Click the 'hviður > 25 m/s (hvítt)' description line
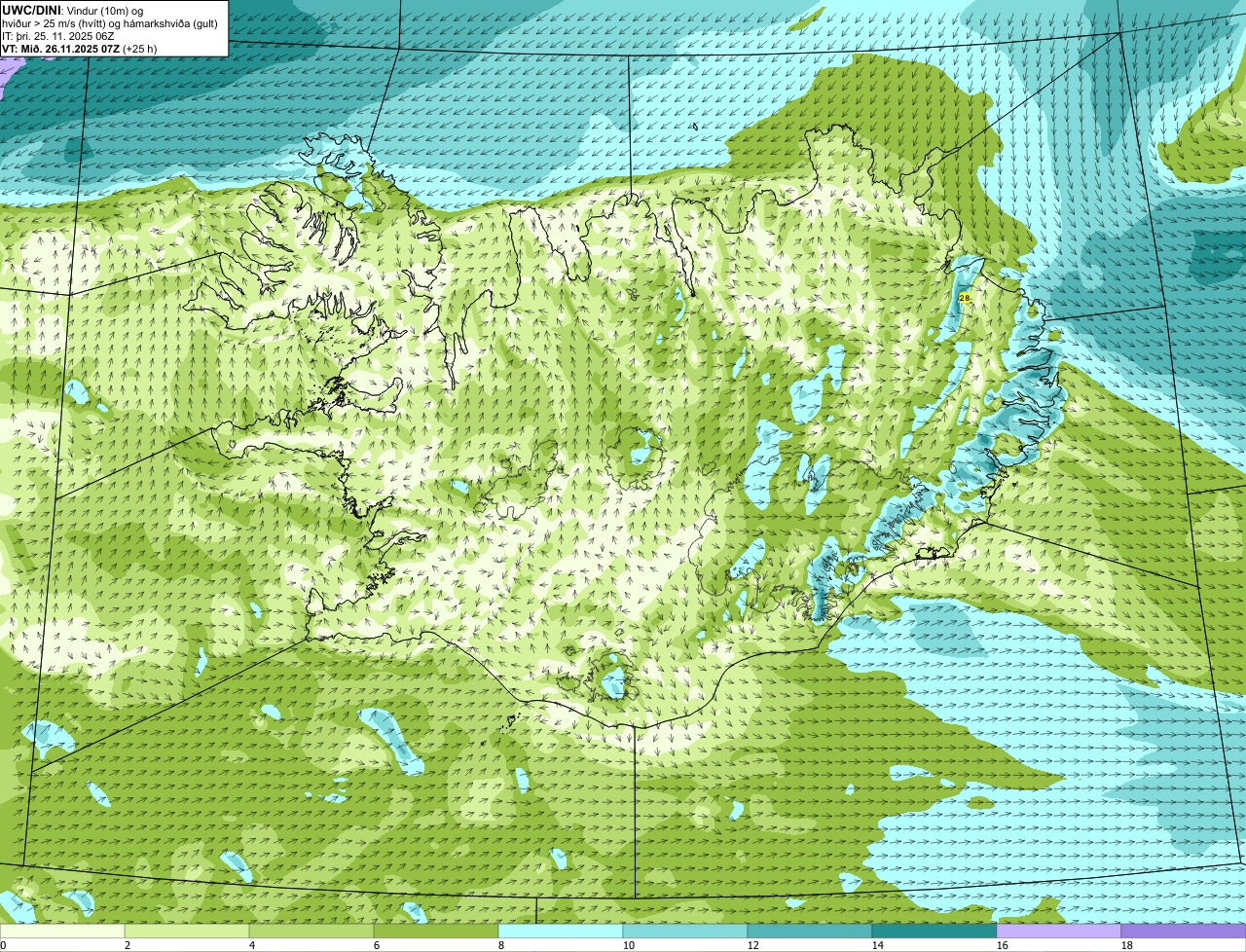The width and height of the screenshot is (1246, 952). [x=110, y=23]
